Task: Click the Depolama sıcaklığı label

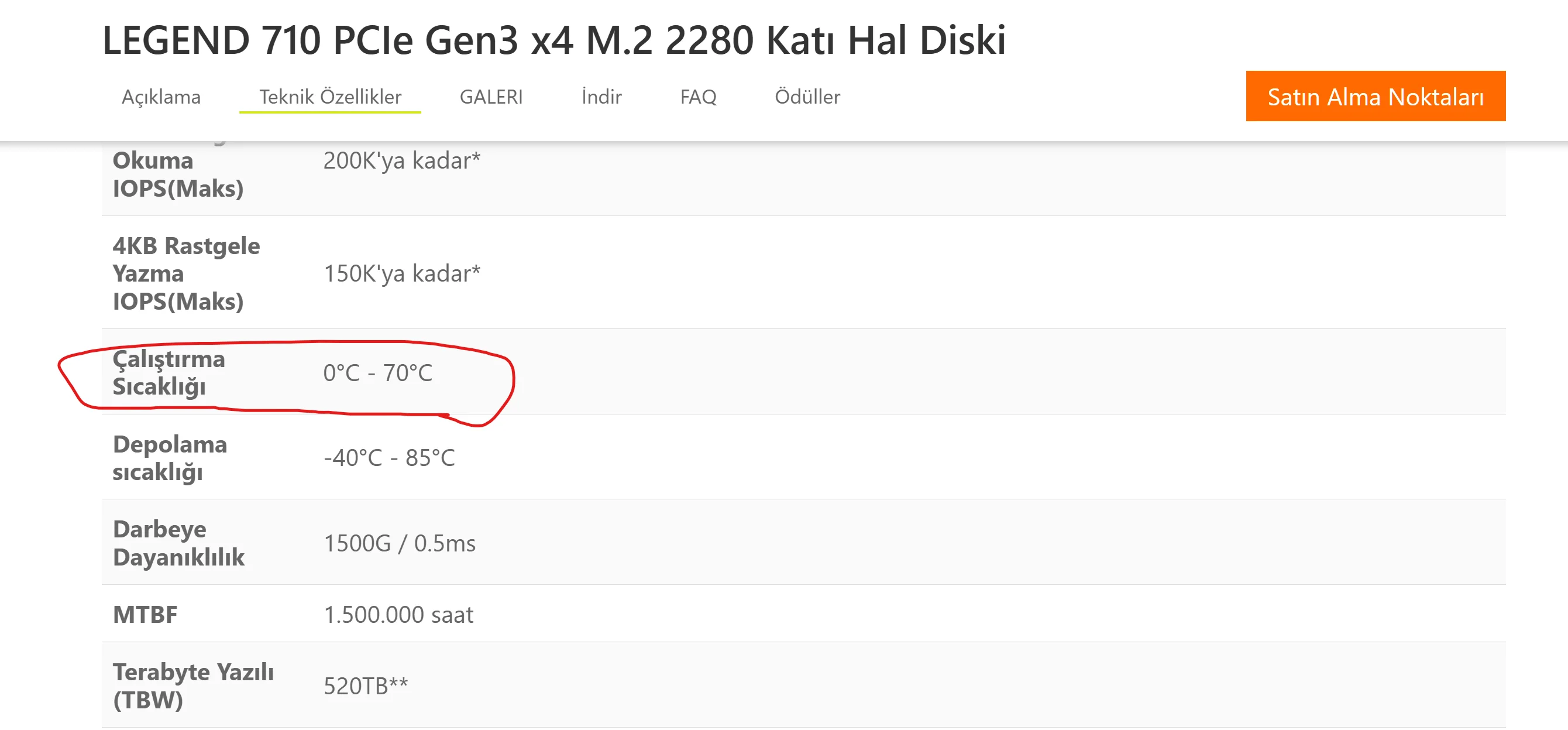Action: point(169,457)
